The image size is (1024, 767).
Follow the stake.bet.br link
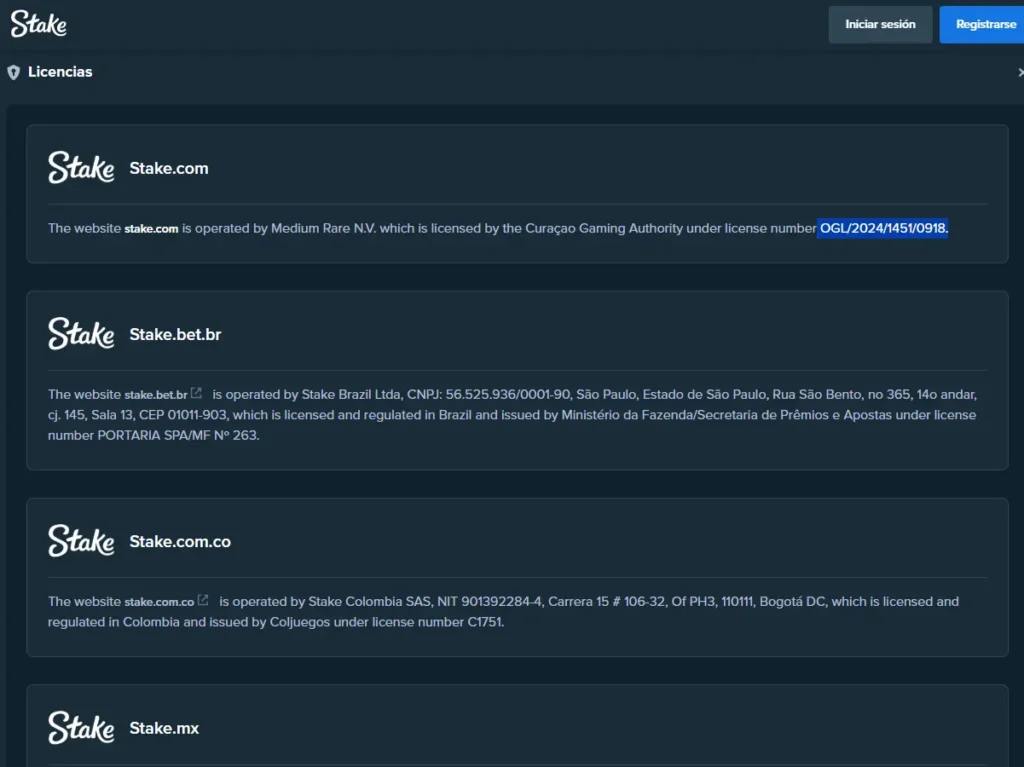point(156,395)
